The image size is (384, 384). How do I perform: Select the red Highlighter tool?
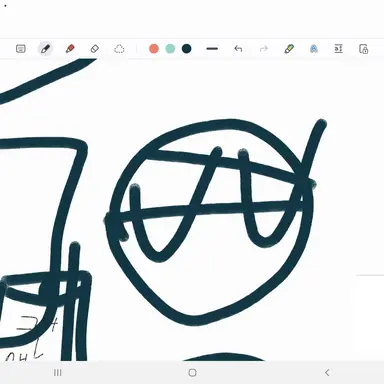click(70, 49)
